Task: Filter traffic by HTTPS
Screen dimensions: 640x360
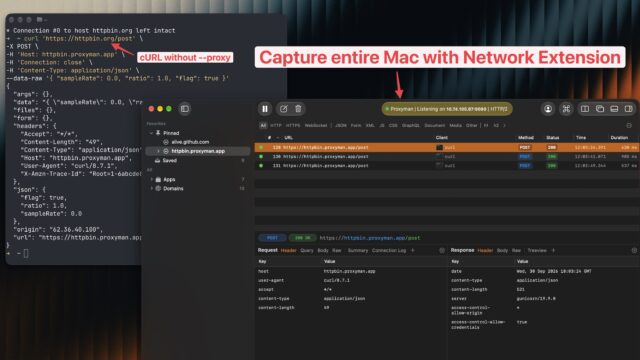Action: pos(293,125)
